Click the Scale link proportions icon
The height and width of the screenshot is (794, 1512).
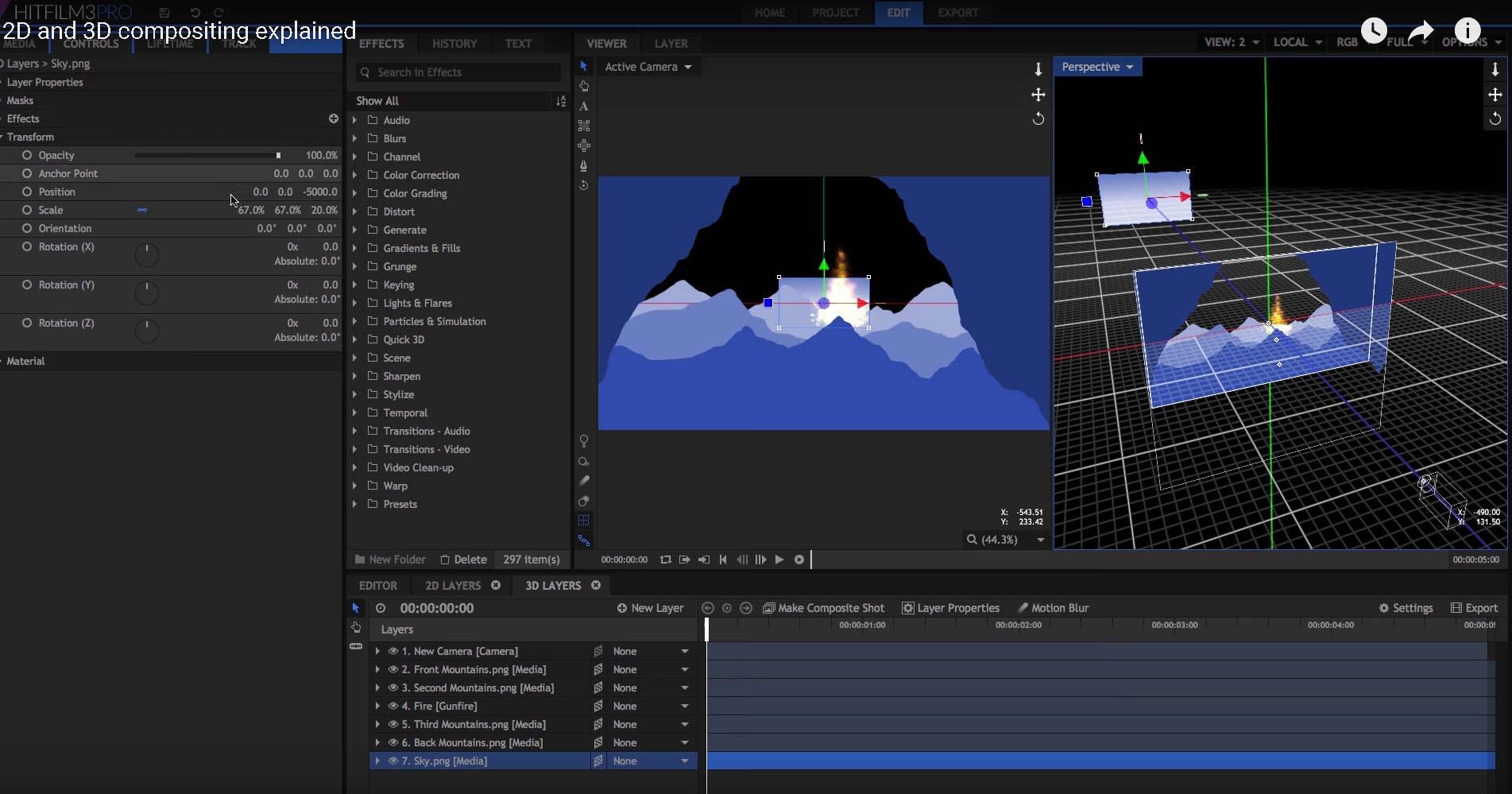[x=142, y=210]
